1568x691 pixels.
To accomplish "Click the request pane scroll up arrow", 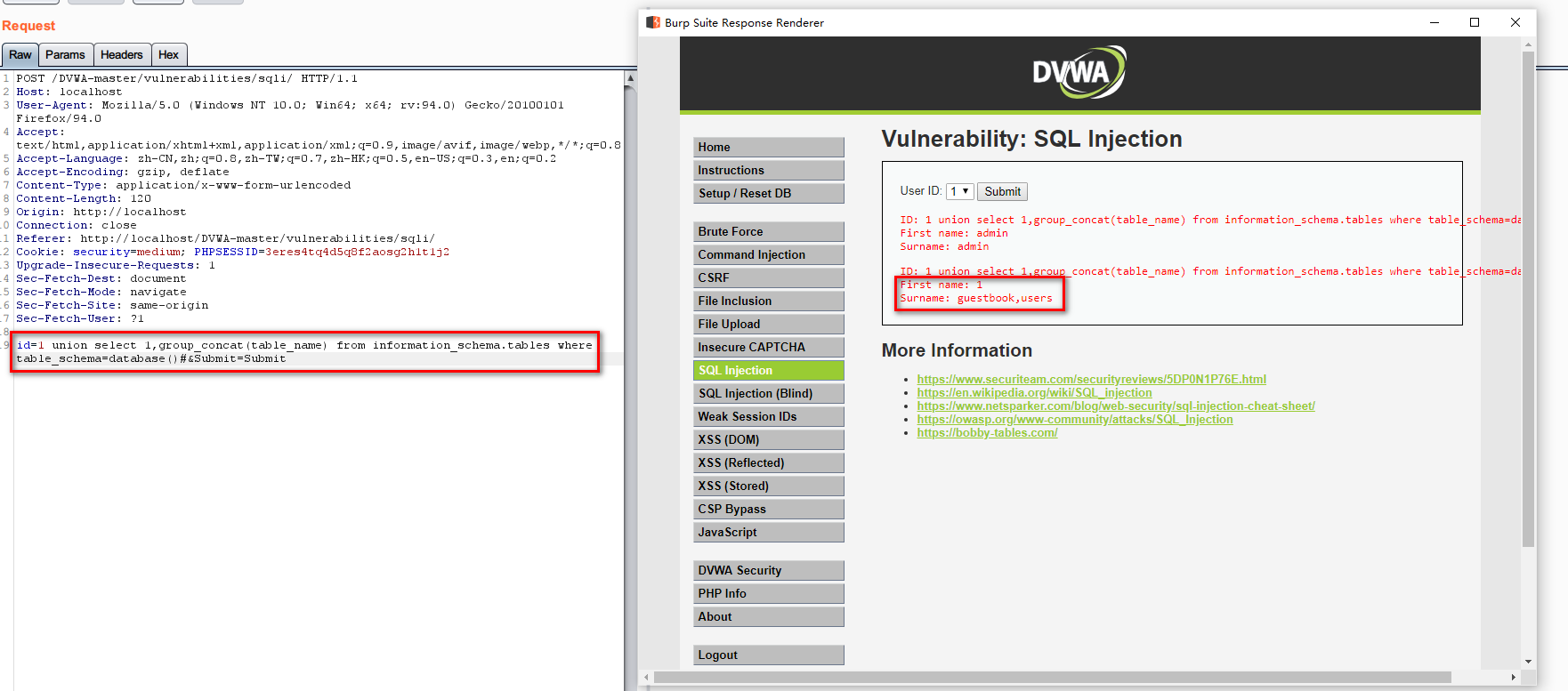I will (x=630, y=78).
